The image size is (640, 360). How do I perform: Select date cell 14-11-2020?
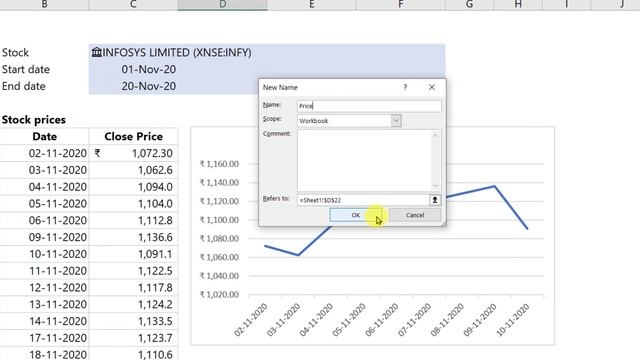(44, 321)
